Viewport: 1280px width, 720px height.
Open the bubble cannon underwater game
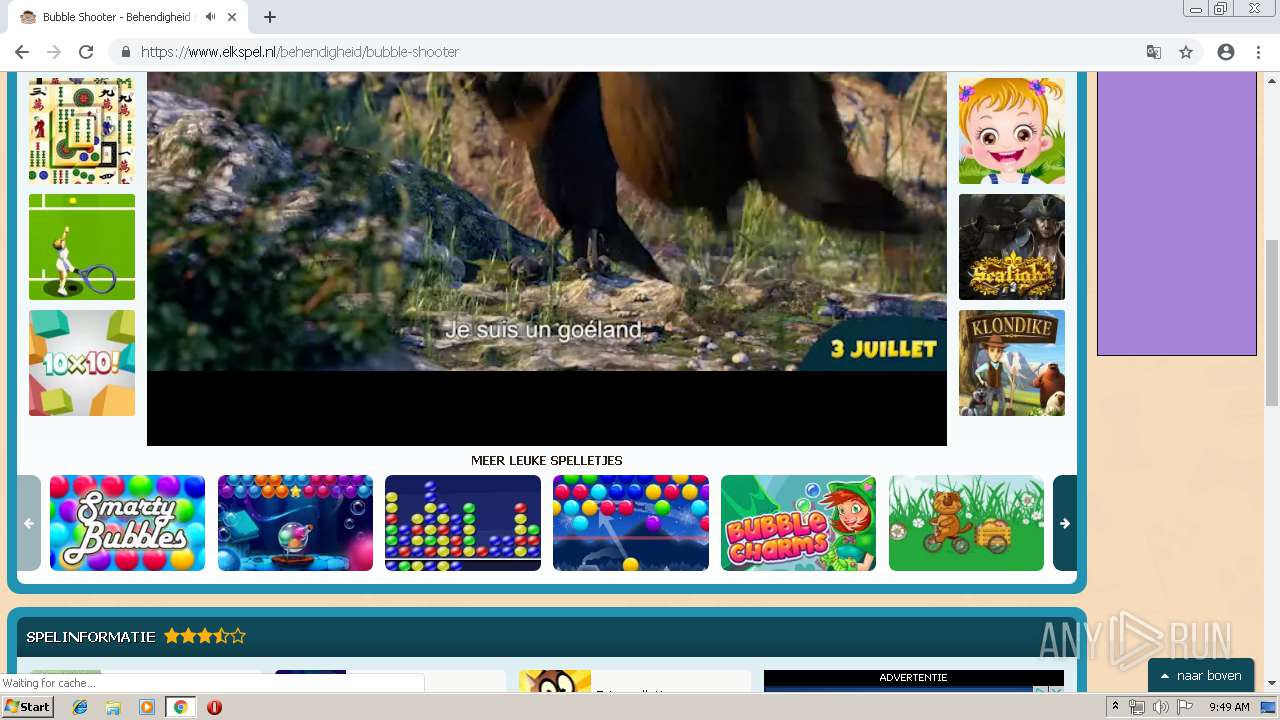point(295,523)
